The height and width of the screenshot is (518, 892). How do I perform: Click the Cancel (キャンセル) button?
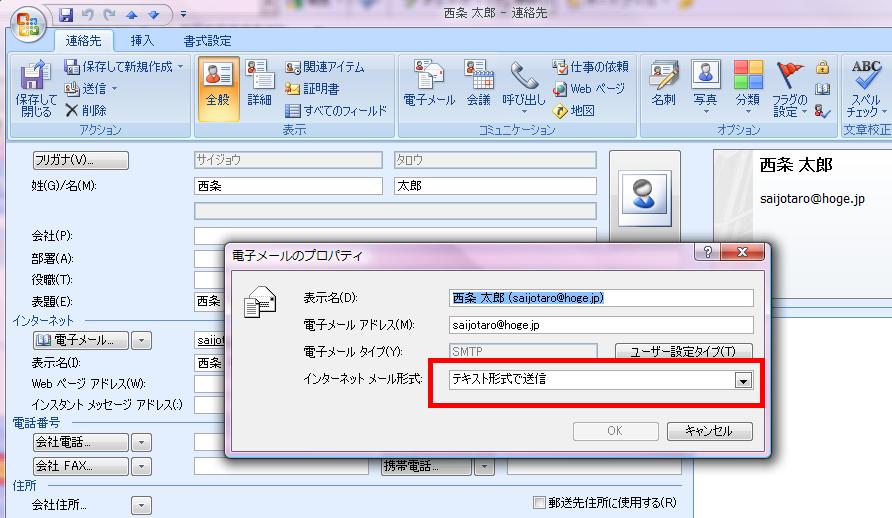tap(709, 431)
